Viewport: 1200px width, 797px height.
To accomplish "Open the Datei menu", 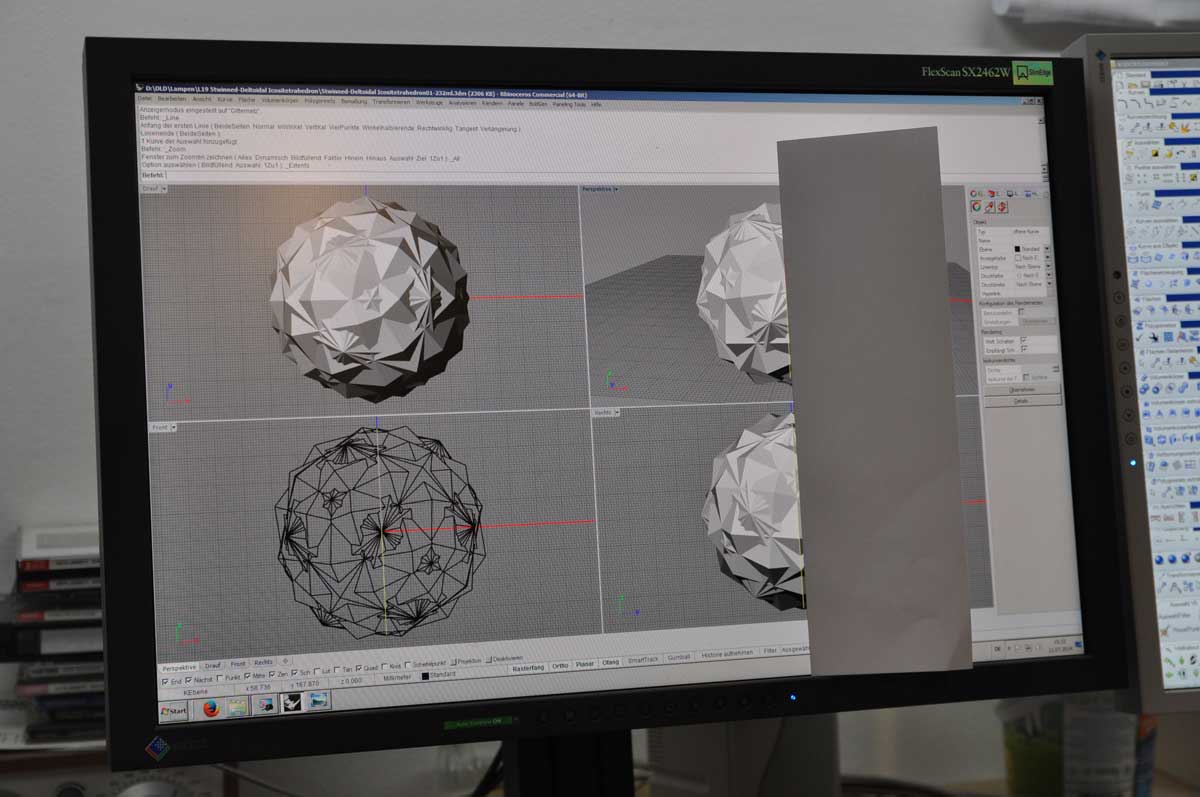I will 145,100.
